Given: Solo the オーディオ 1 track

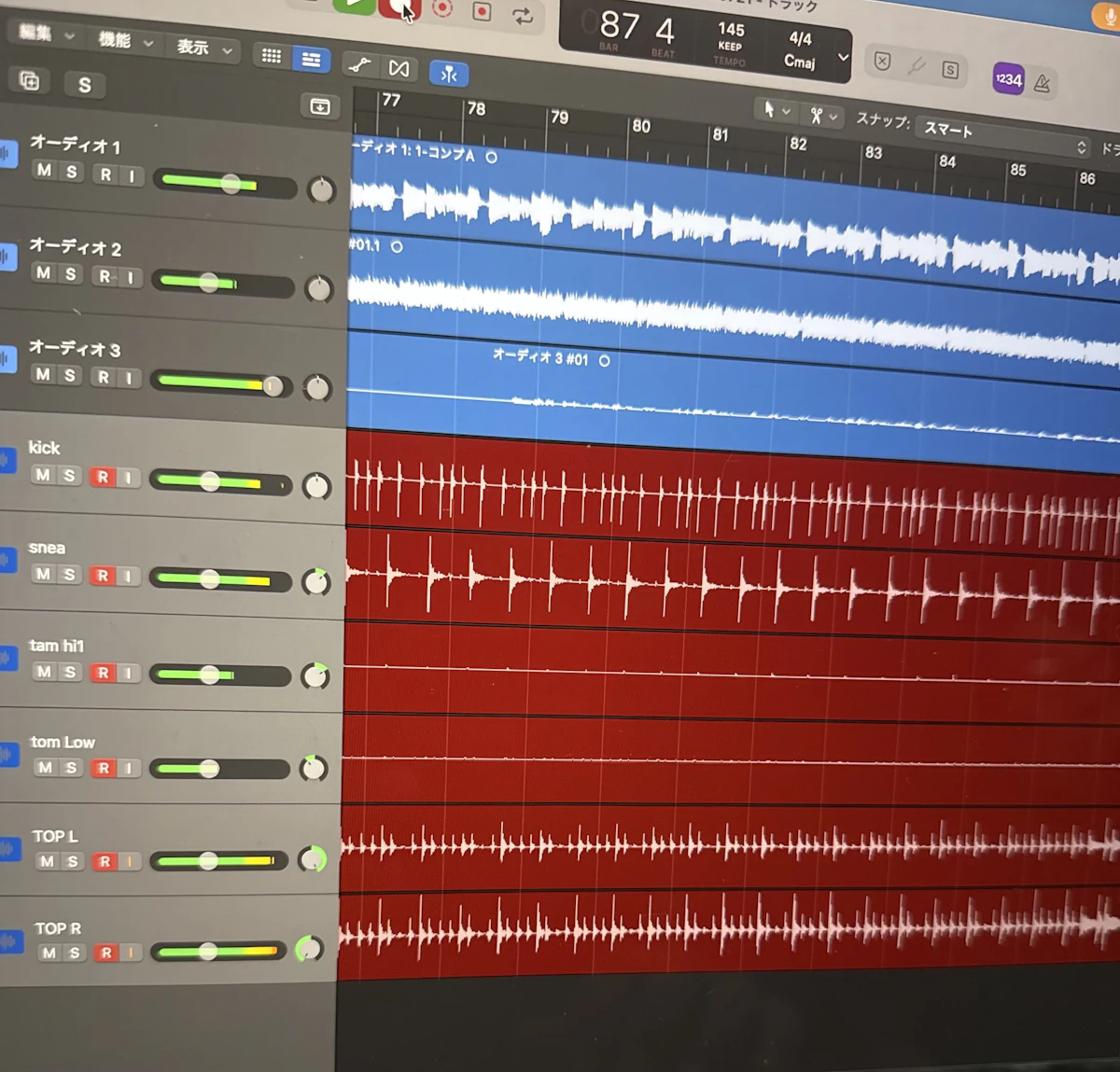Looking at the screenshot, I should (71, 172).
